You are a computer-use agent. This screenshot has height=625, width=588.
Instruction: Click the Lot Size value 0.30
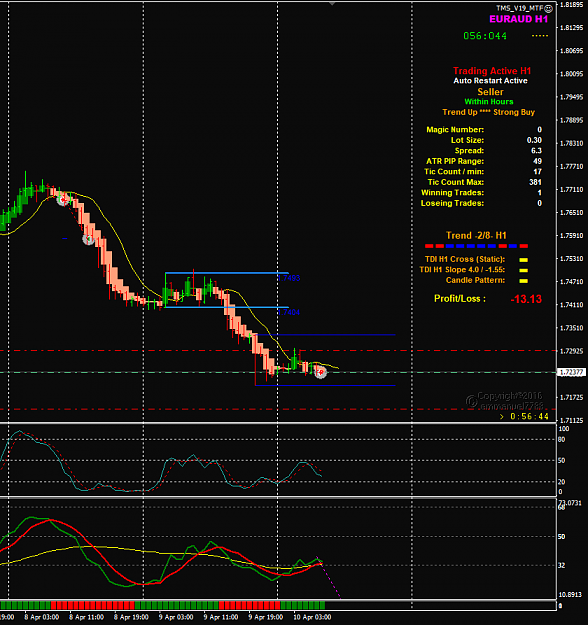coord(534,140)
